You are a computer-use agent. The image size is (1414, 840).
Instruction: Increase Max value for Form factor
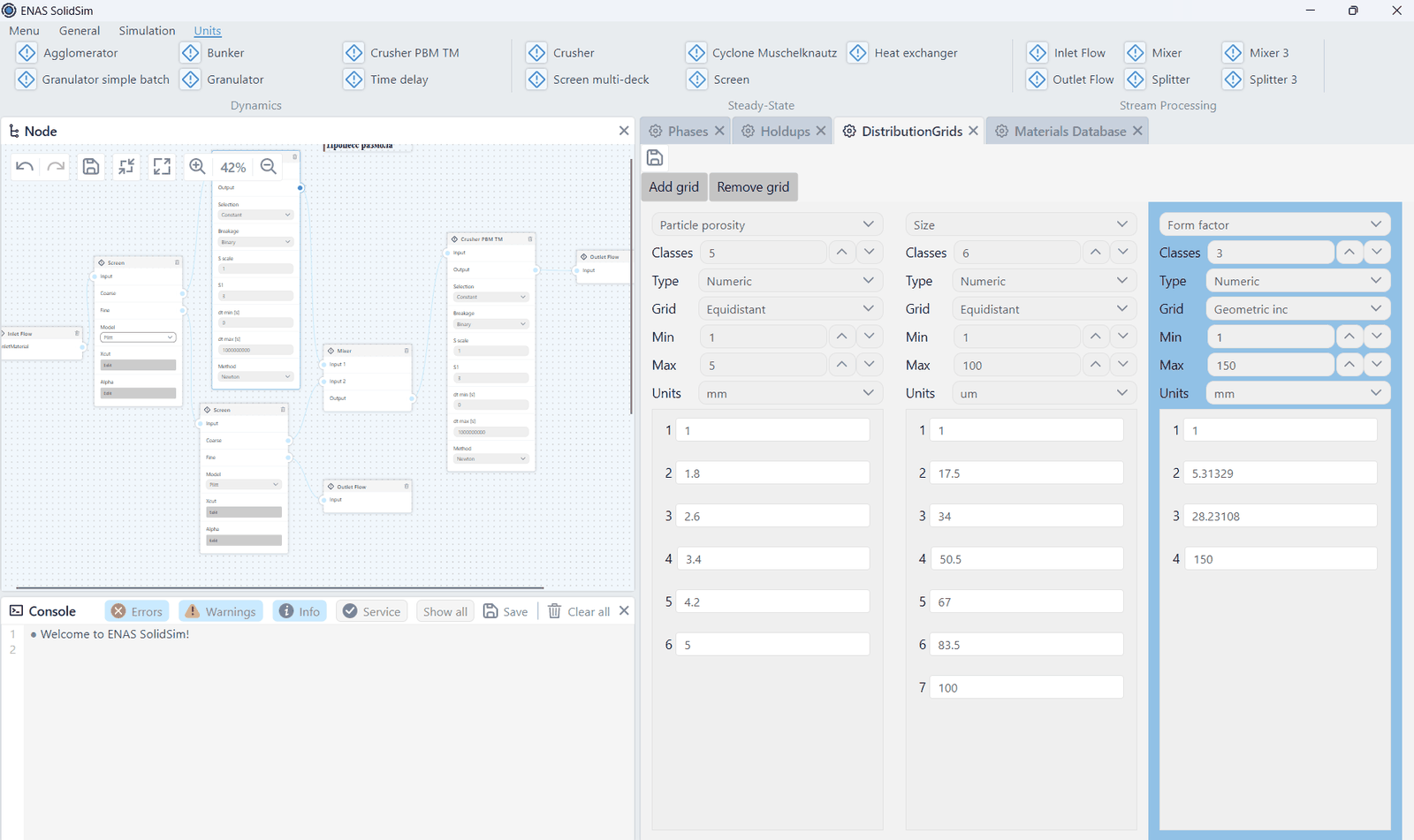tap(1349, 365)
